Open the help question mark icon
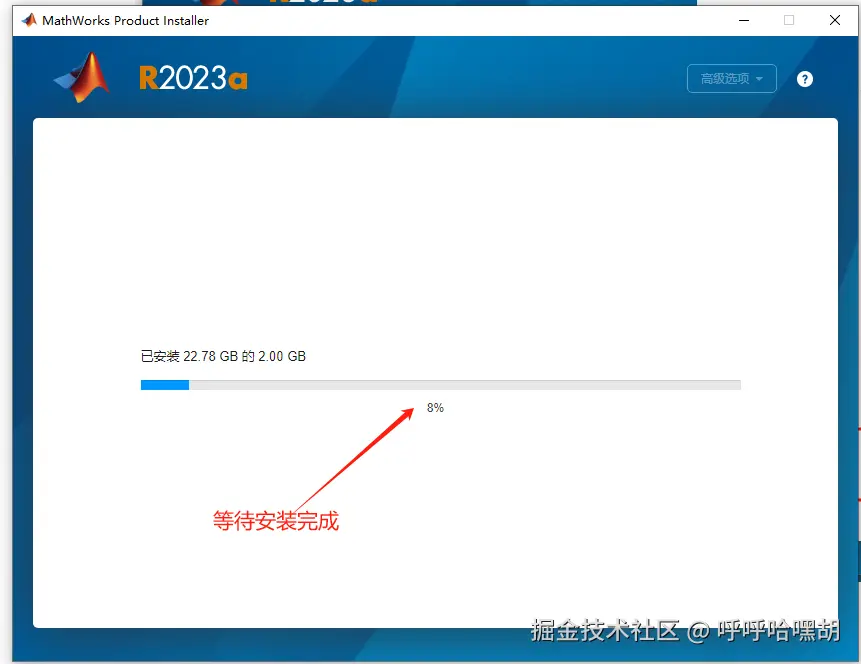The height and width of the screenshot is (664, 861). click(x=804, y=79)
